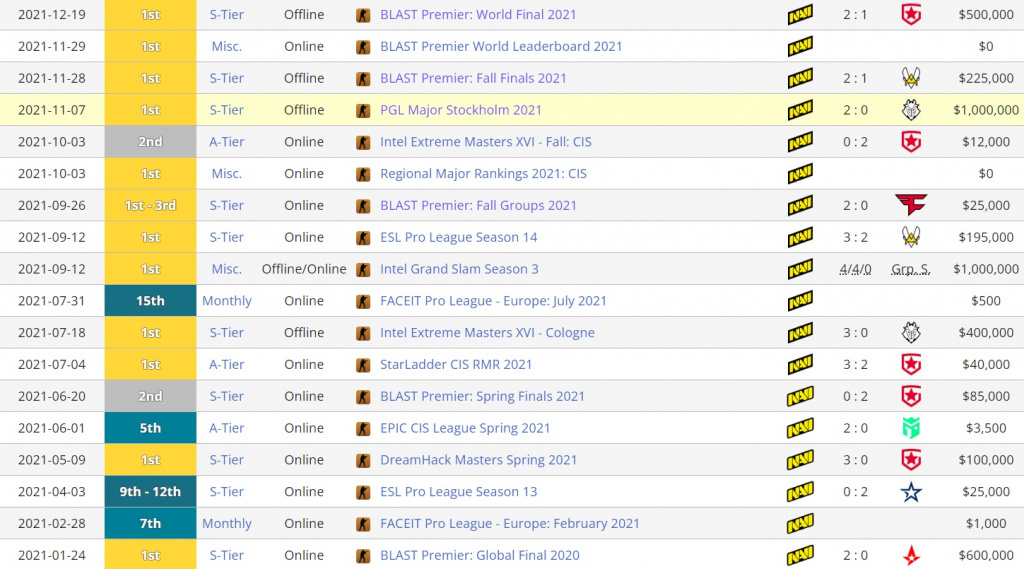Click FaZe logo in Fall Groups 2021 row
1024x569 pixels.
coord(911,205)
